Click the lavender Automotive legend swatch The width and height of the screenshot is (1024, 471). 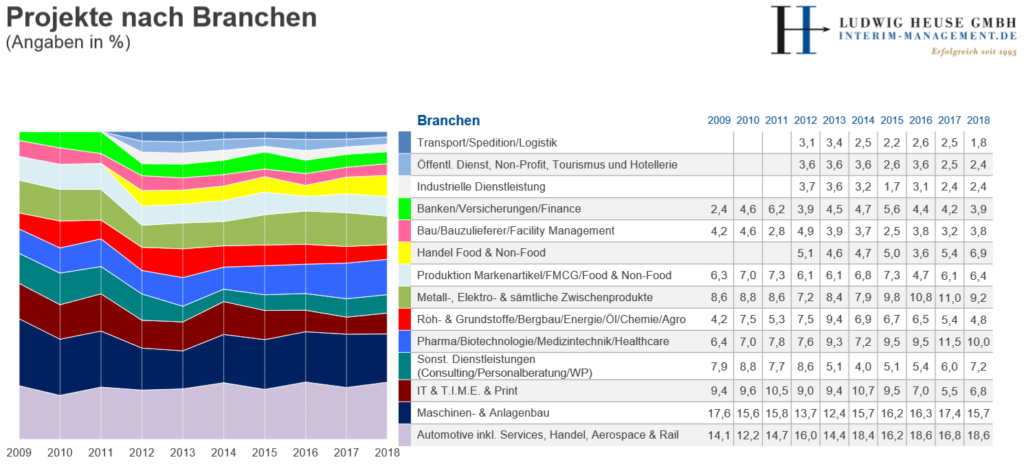point(405,435)
